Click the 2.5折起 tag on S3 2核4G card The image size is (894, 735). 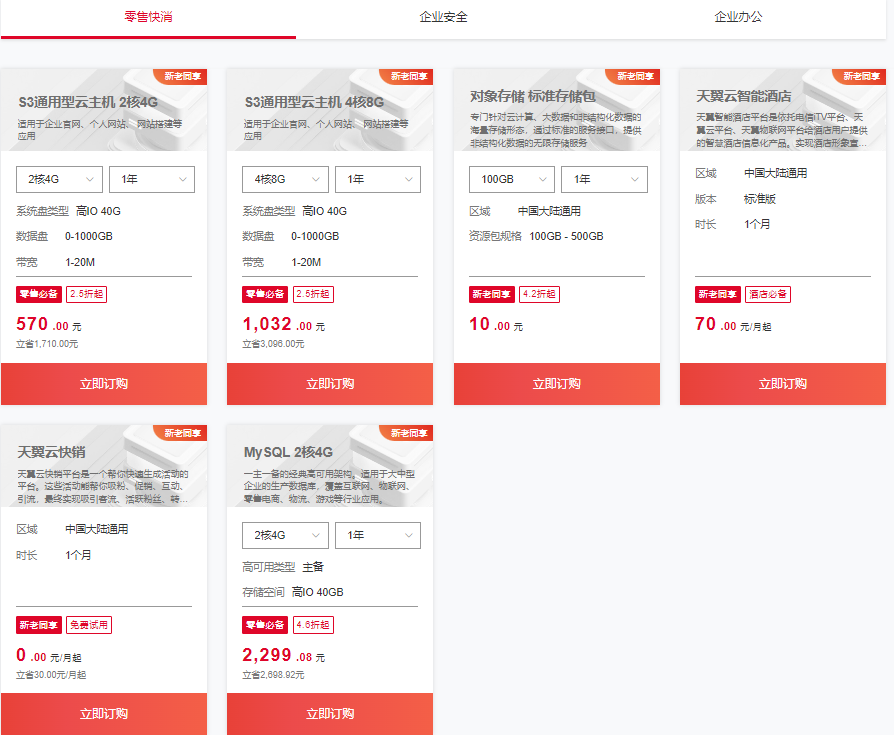pos(87,294)
